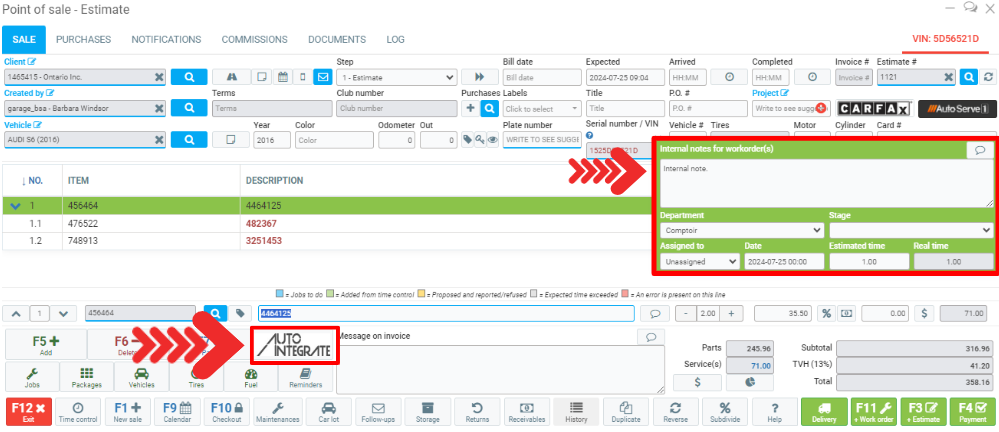Click the Storage box icon
This screenshot has height=432, width=999.
428,413
